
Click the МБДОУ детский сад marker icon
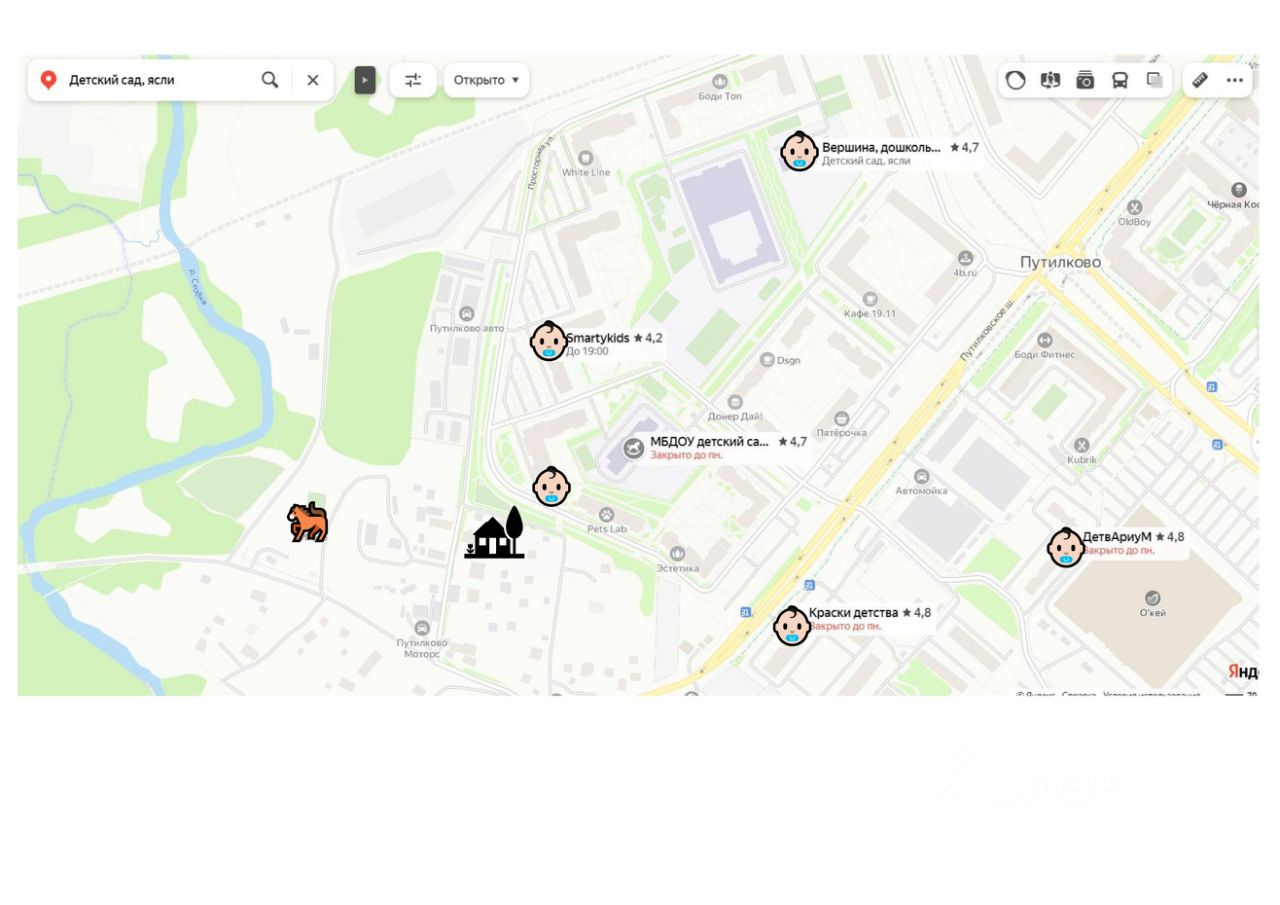(633, 448)
